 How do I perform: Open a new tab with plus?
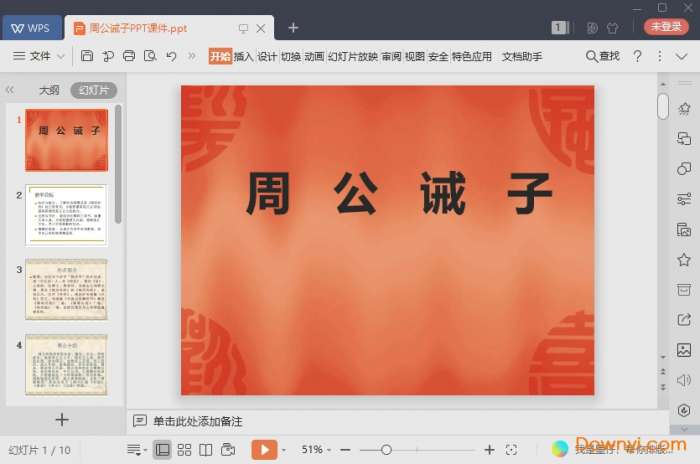tap(293, 28)
